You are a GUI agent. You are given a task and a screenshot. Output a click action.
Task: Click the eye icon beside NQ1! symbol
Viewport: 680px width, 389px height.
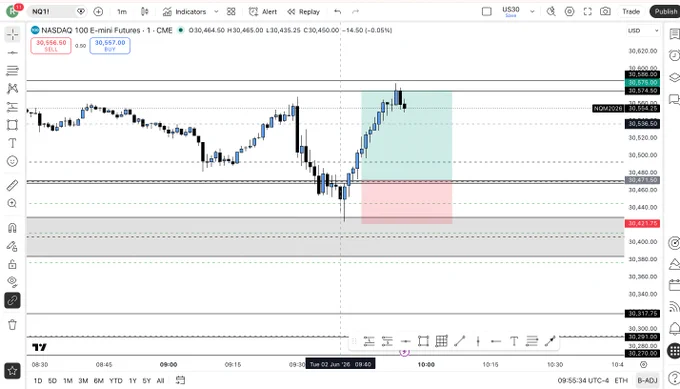point(81,12)
